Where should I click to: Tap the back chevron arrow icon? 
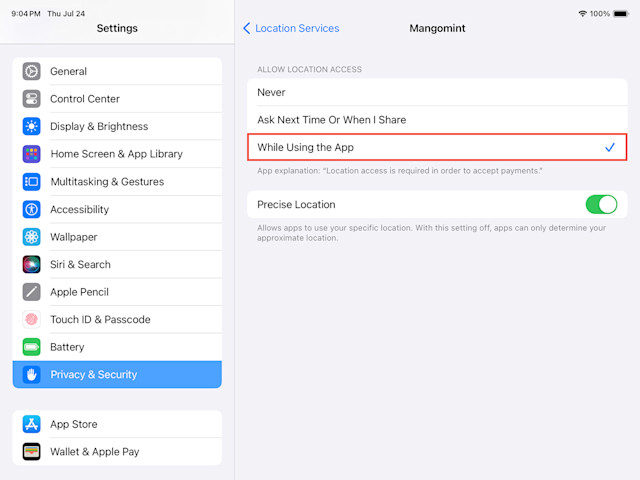[247, 28]
